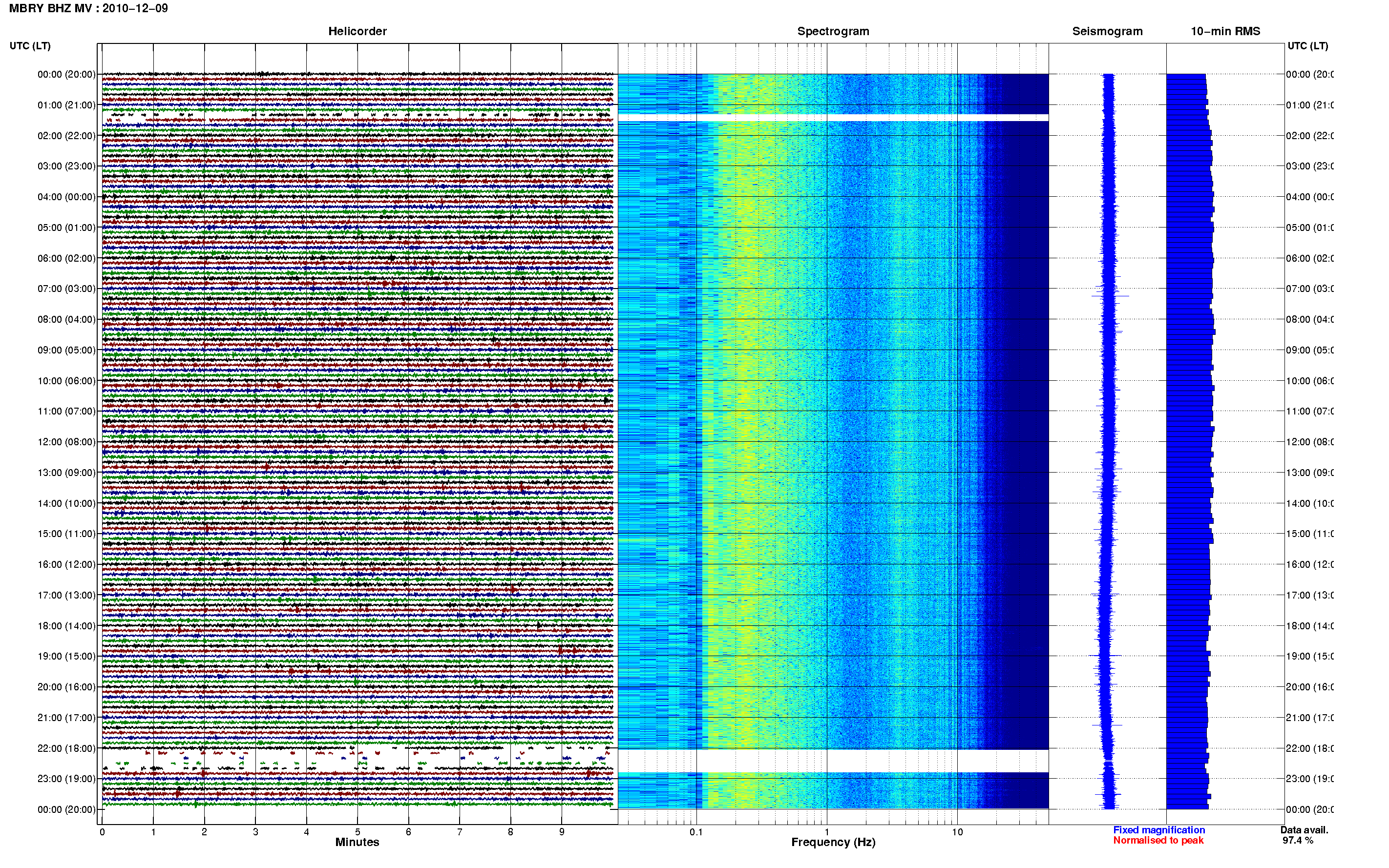The height and width of the screenshot is (868, 1389).
Task: Click the left-axis time label '01:00 (21:00)'
Action: click(66, 104)
